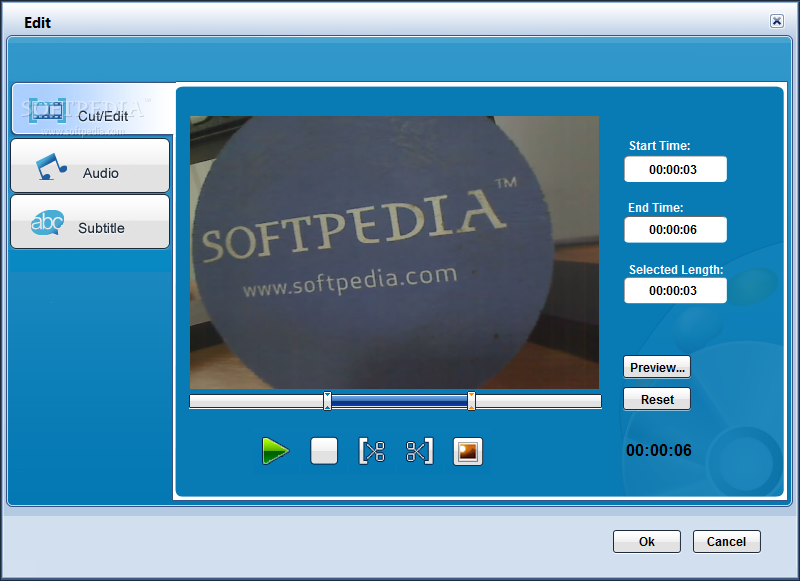Screen dimensions: 800x581
Task: Open the Cut/Edit tab
Action: click(92, 109)
